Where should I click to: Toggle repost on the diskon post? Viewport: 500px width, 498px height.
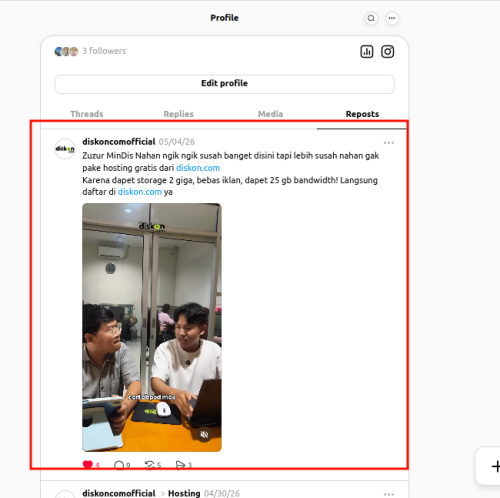coord(150,465)
